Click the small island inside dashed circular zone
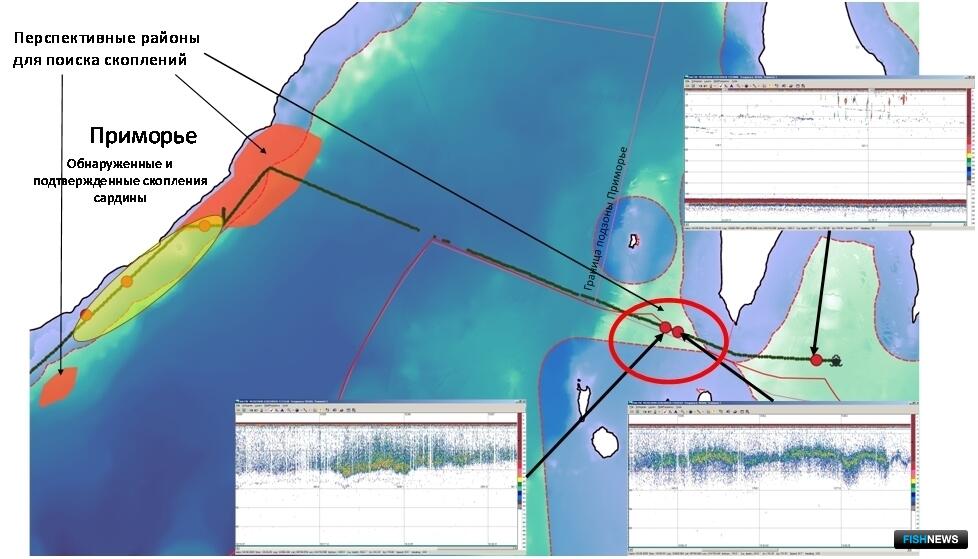 [x=633, y=240]
